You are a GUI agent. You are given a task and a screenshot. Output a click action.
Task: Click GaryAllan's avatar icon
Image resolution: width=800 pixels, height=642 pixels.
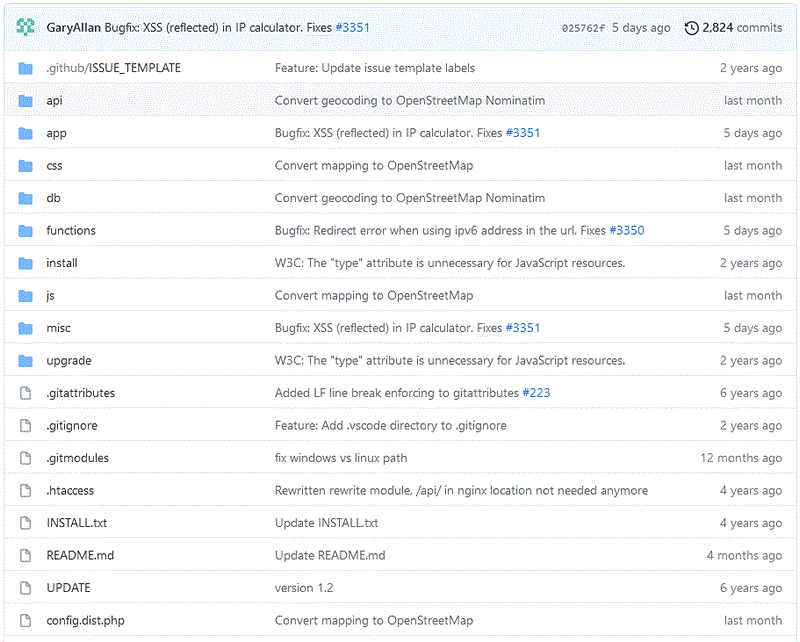[26, 27]
